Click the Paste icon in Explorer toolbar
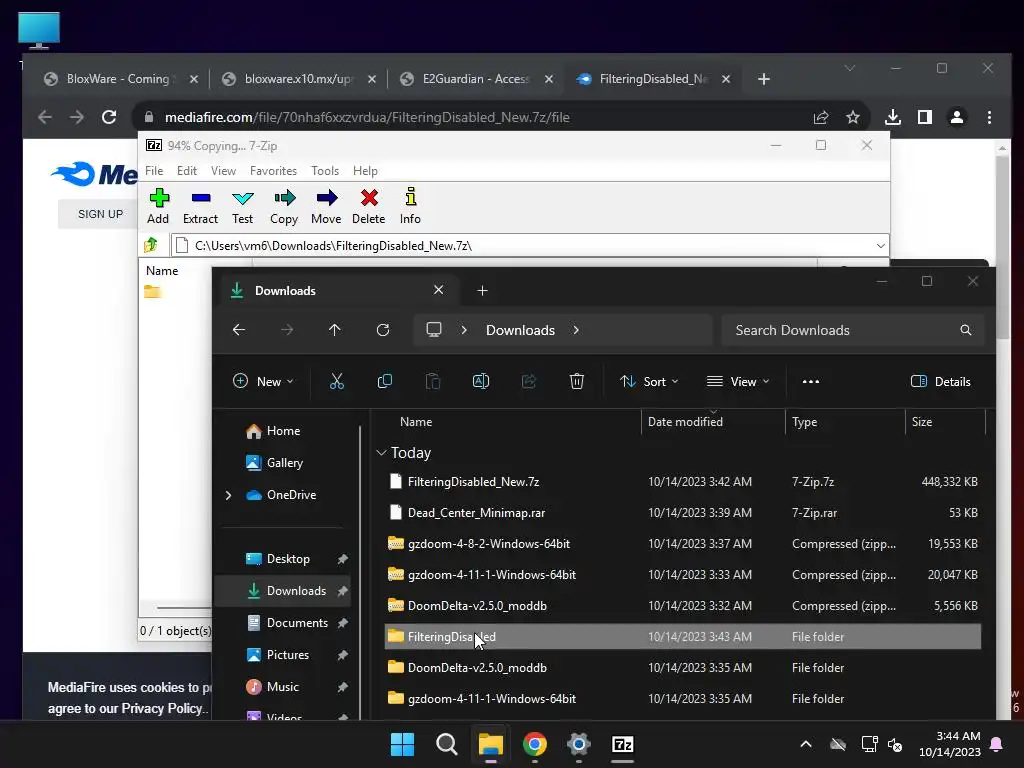 [432, 381]
